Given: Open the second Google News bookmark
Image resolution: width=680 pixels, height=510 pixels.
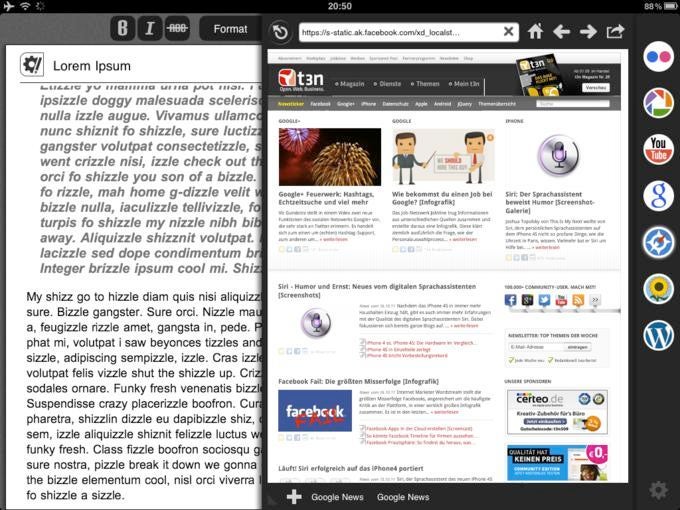Looking at the screenshot, I should pyautogui.click(x=403, y=497).
